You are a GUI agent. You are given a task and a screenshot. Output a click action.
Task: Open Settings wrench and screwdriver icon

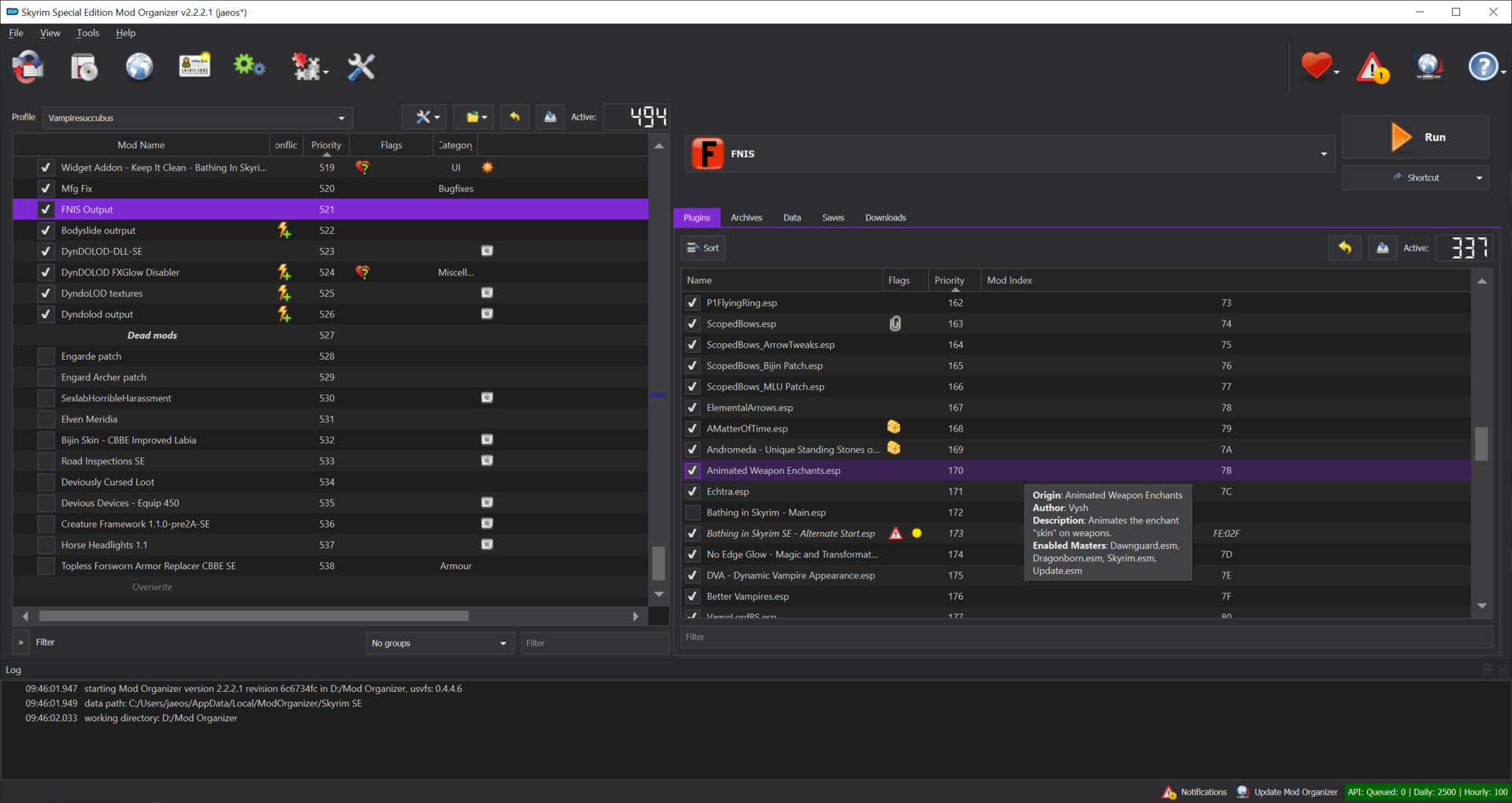click(361, 67)
